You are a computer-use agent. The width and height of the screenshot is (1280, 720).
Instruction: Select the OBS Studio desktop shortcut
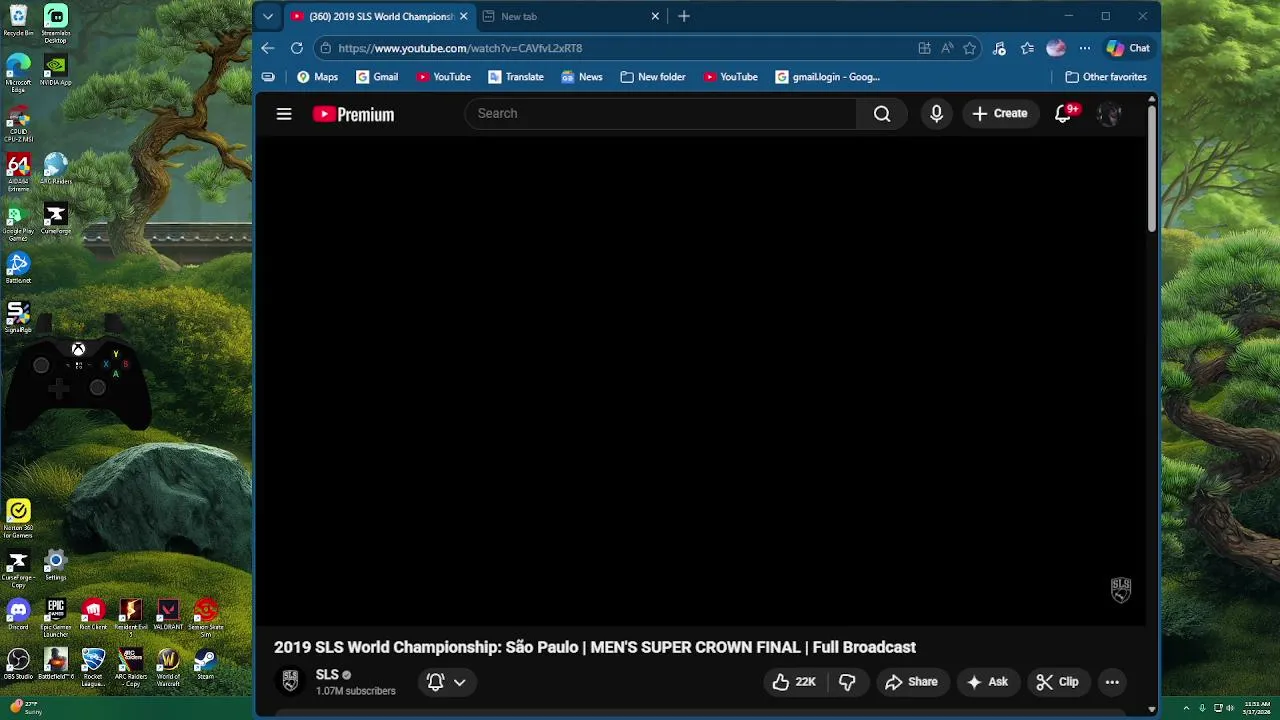pyautogui.click(x=18, y=664)
